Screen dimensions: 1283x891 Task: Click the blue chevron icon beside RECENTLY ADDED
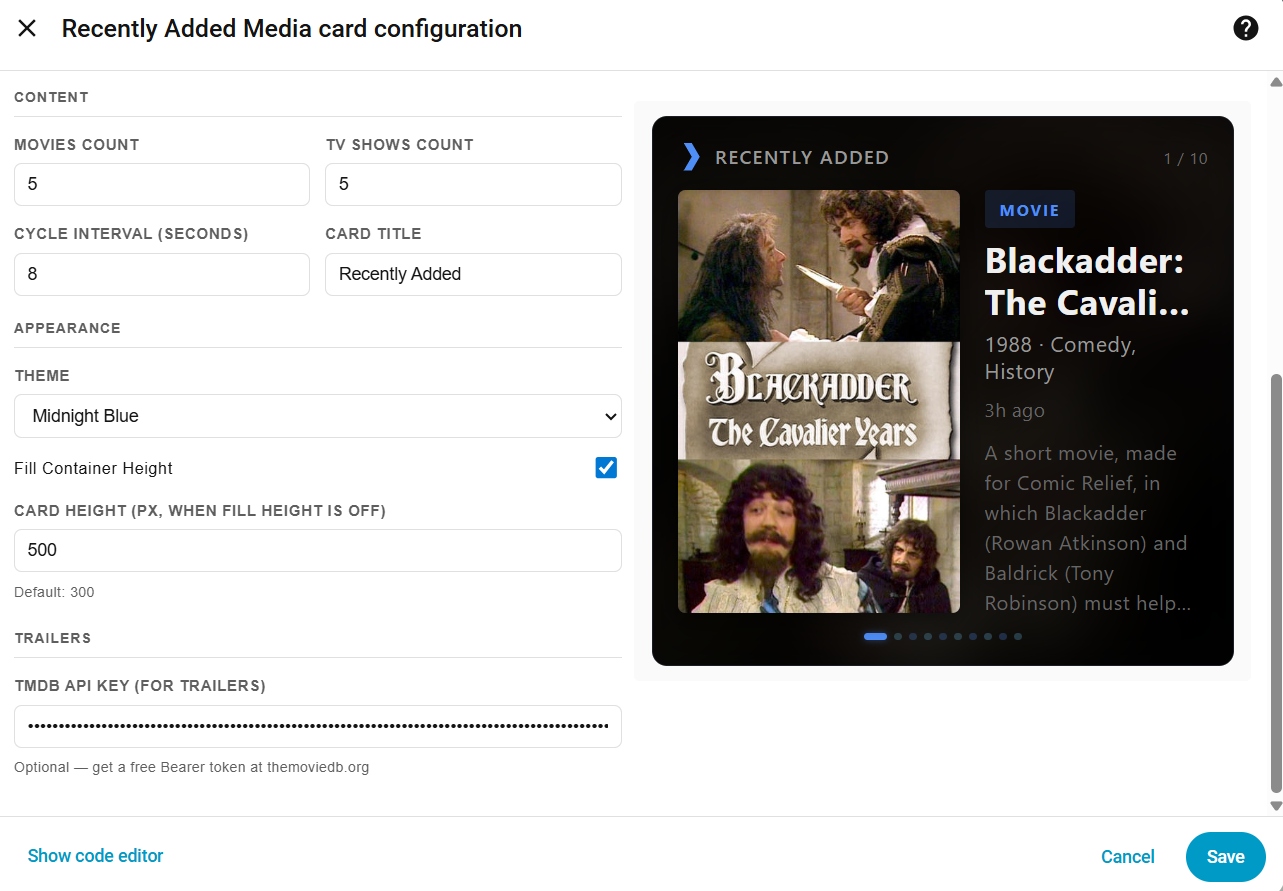pos(691,157)
